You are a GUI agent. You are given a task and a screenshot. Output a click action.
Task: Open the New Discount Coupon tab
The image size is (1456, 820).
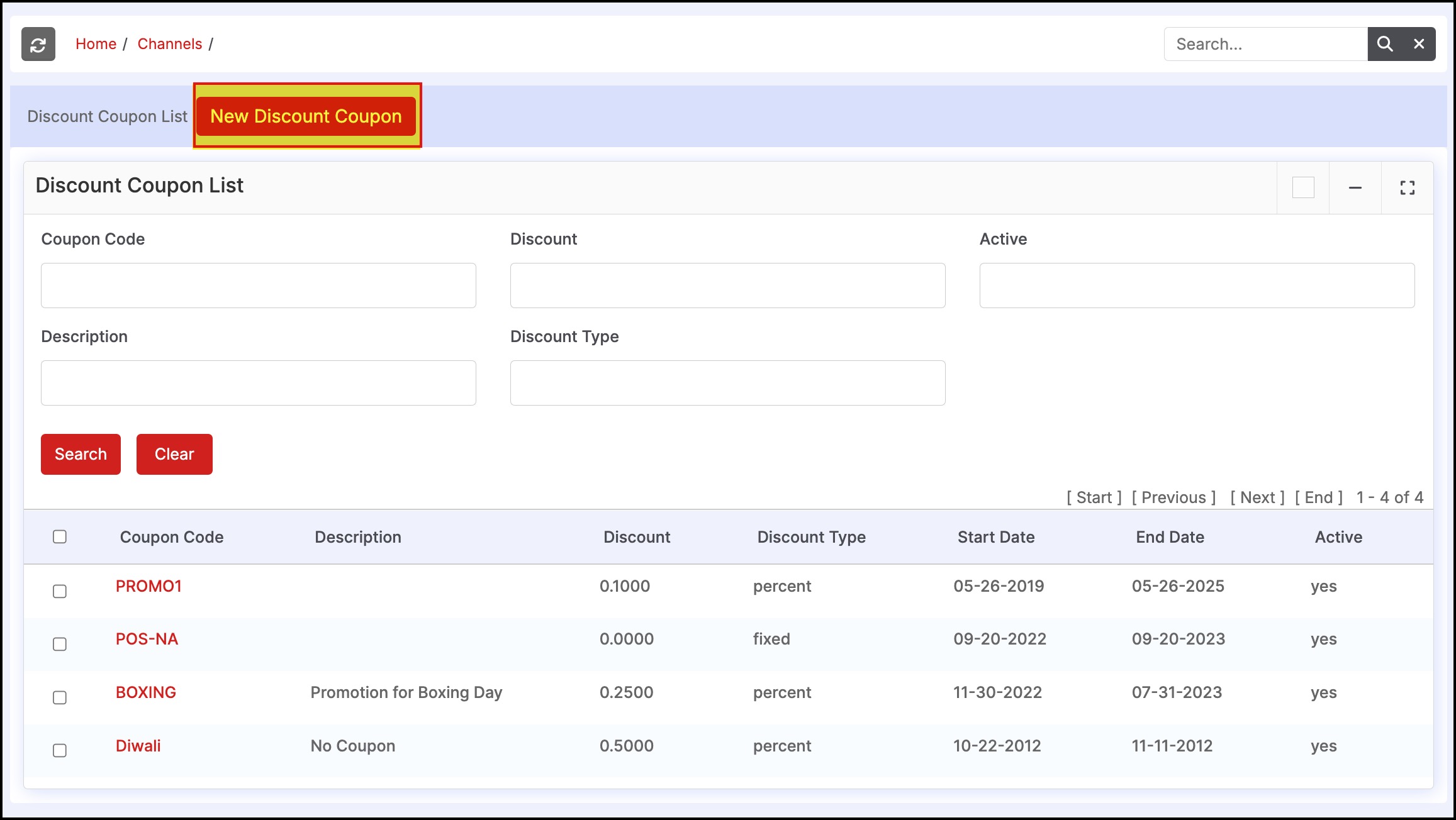point(306,116)
